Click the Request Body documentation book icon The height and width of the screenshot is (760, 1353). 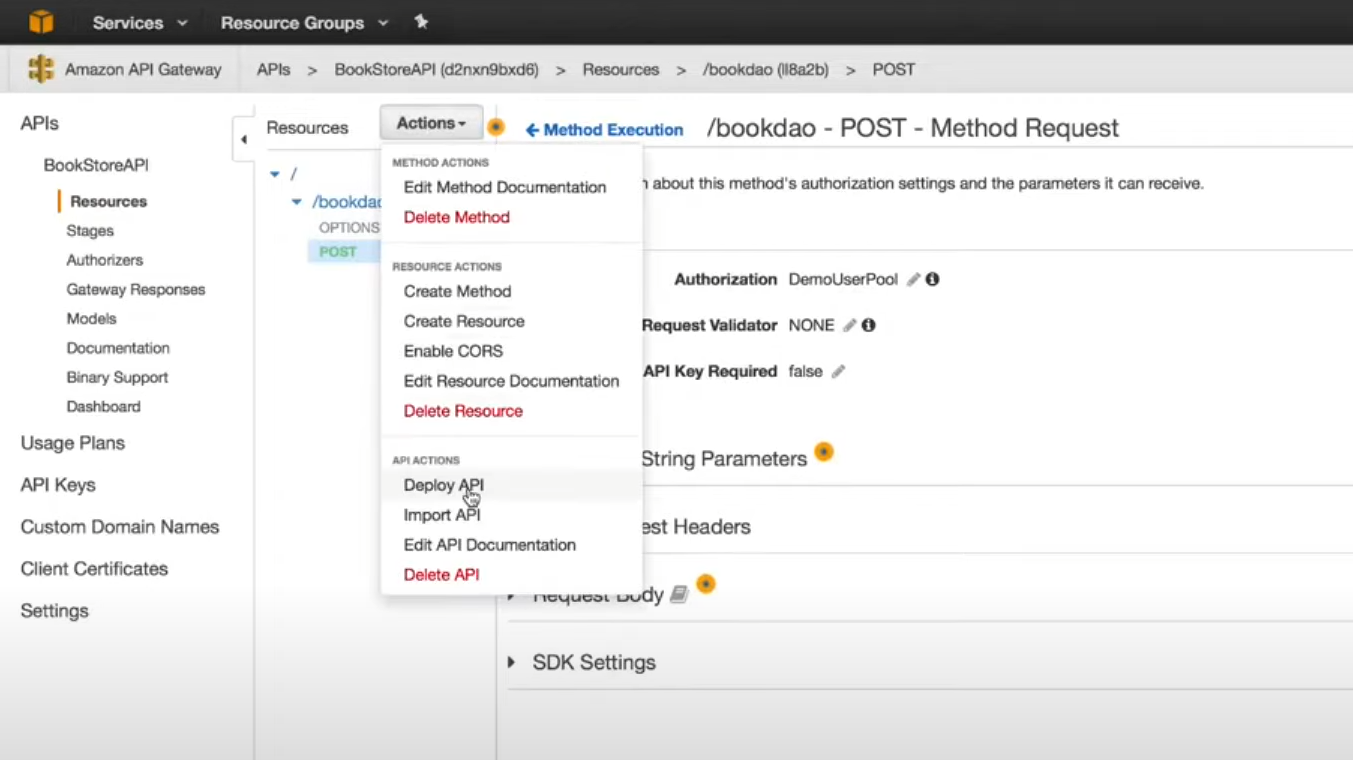(x=679, y=595)
